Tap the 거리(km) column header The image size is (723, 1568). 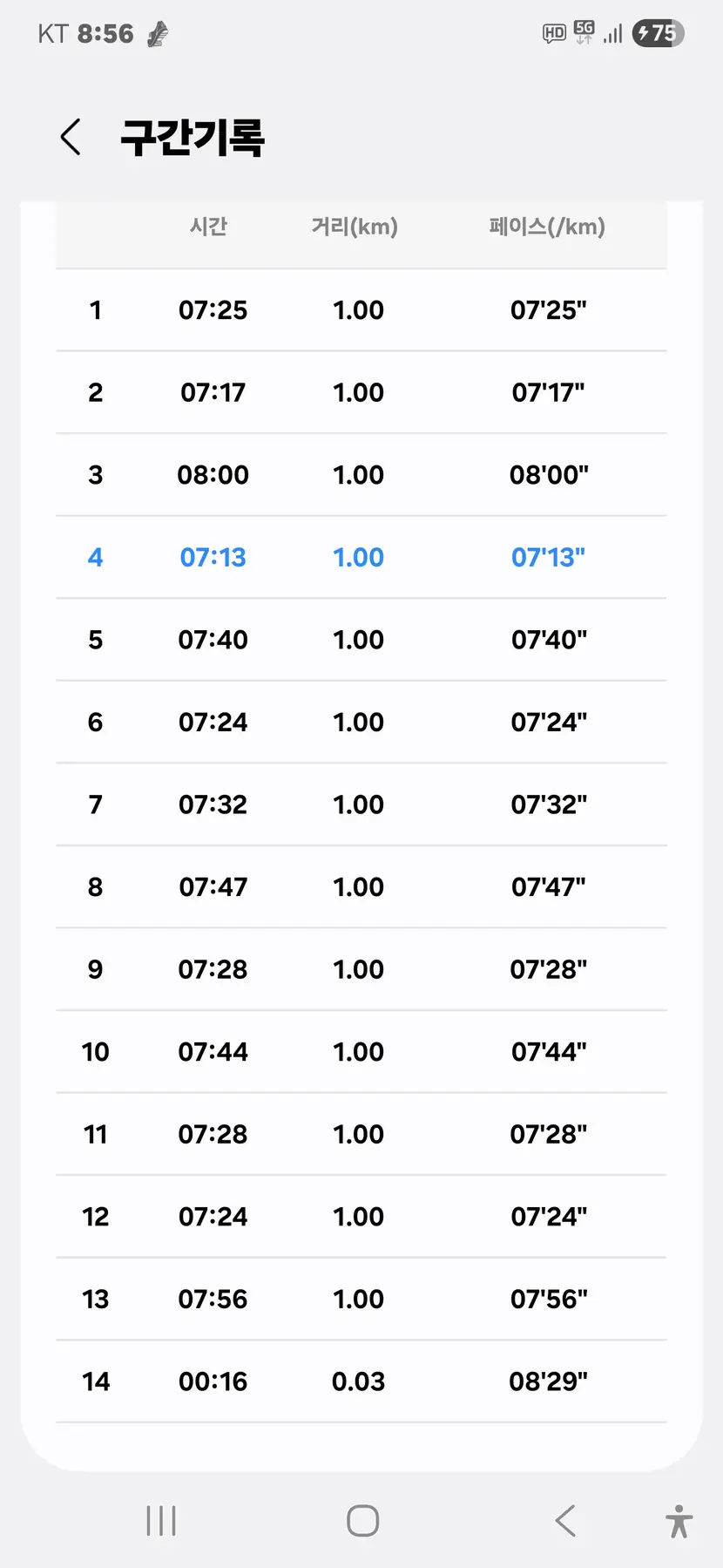tap(355, 227)
